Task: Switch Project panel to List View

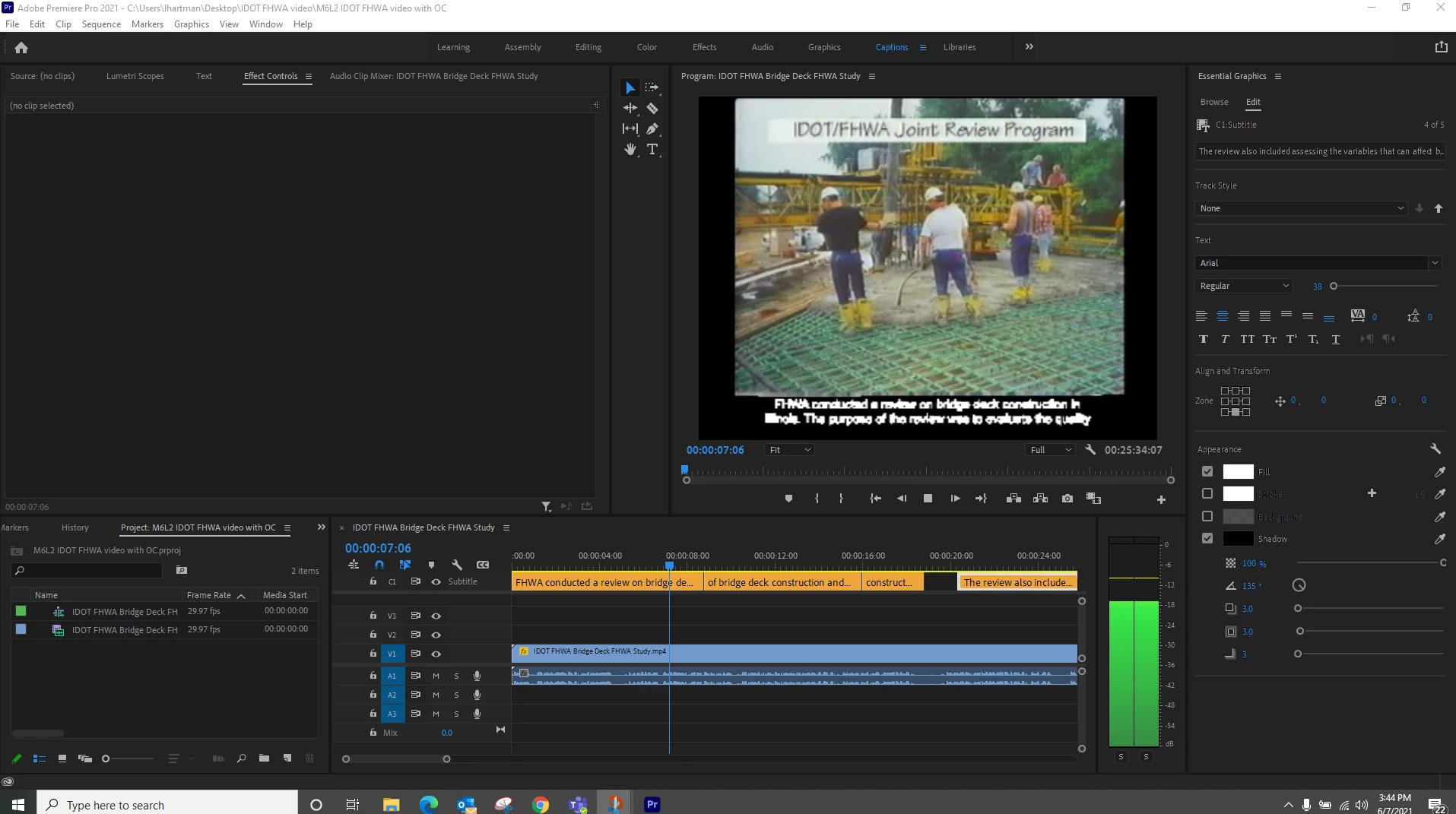Action: click(40, 759)
